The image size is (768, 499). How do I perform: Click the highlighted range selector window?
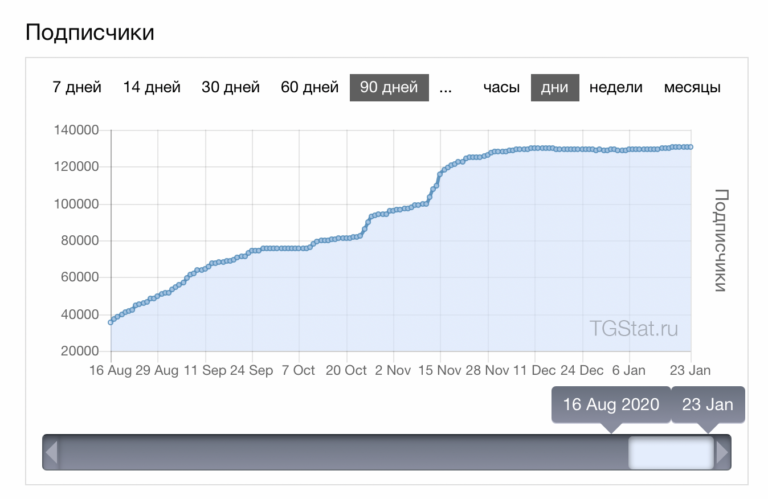click(670, 452)
